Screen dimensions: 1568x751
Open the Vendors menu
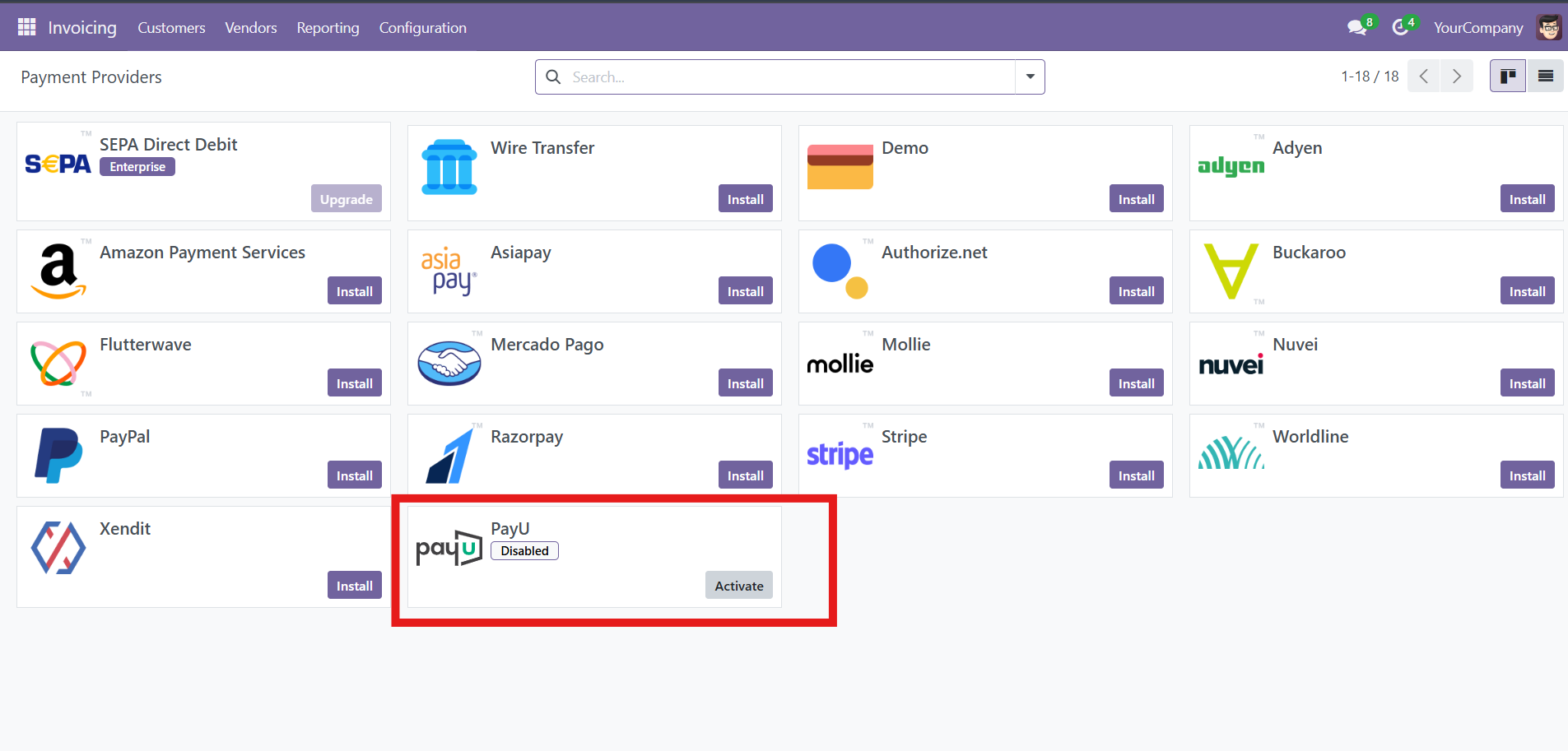(x=251, y=27)
